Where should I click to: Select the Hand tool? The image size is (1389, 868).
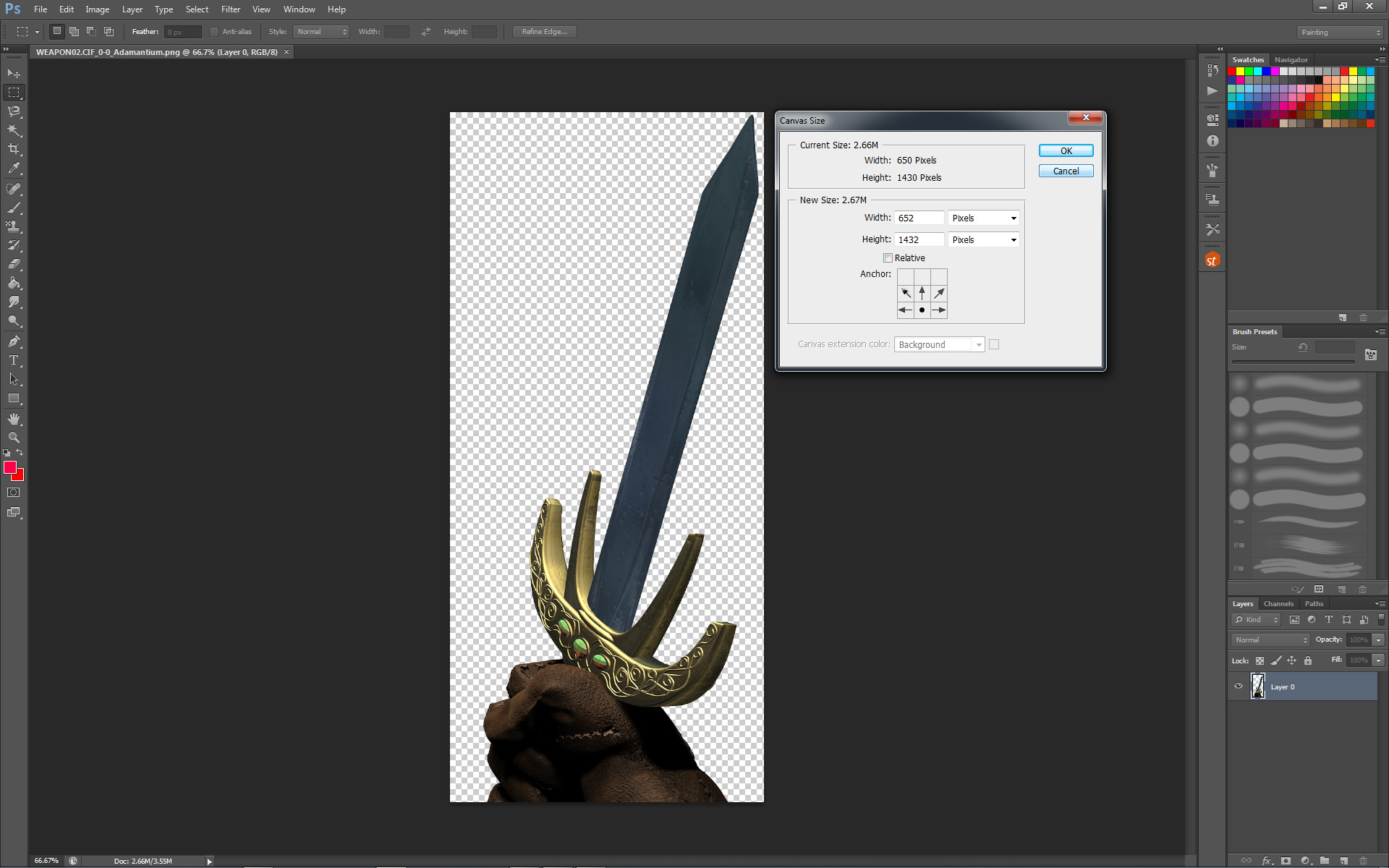click(14, 419)
